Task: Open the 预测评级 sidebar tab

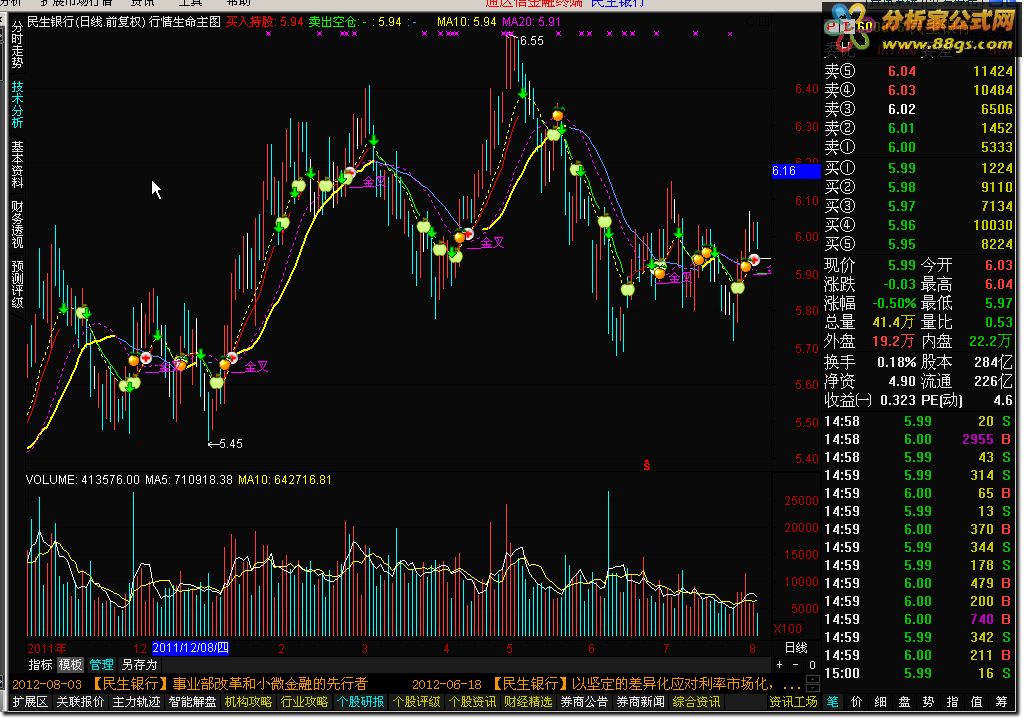Action: point(17,285)
